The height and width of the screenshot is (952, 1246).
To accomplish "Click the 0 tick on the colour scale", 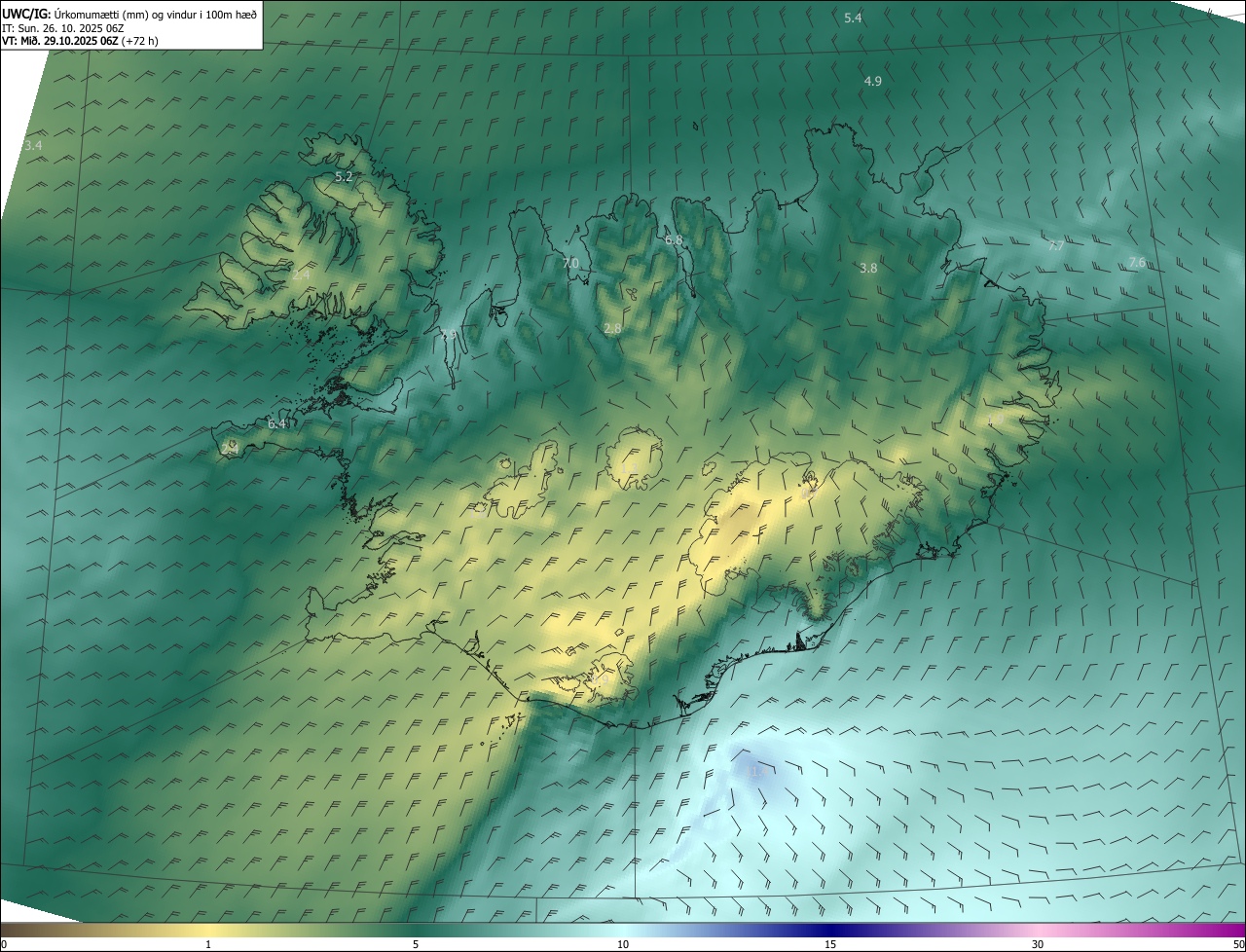I will [4, 944].
